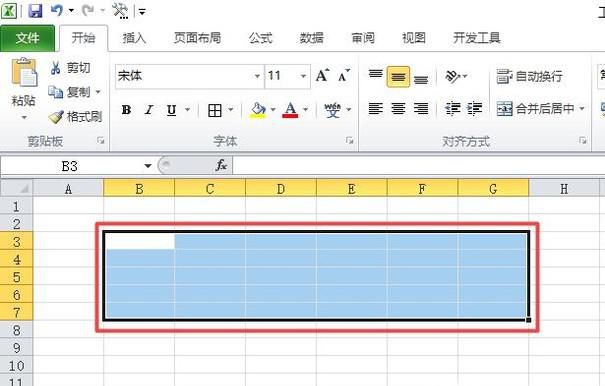Image resolution: width=605 pixels, height=386 pixels.
Task: Click Wrap Text (自动换行) button
Action: pyautogui.click(x=529, y=76)
